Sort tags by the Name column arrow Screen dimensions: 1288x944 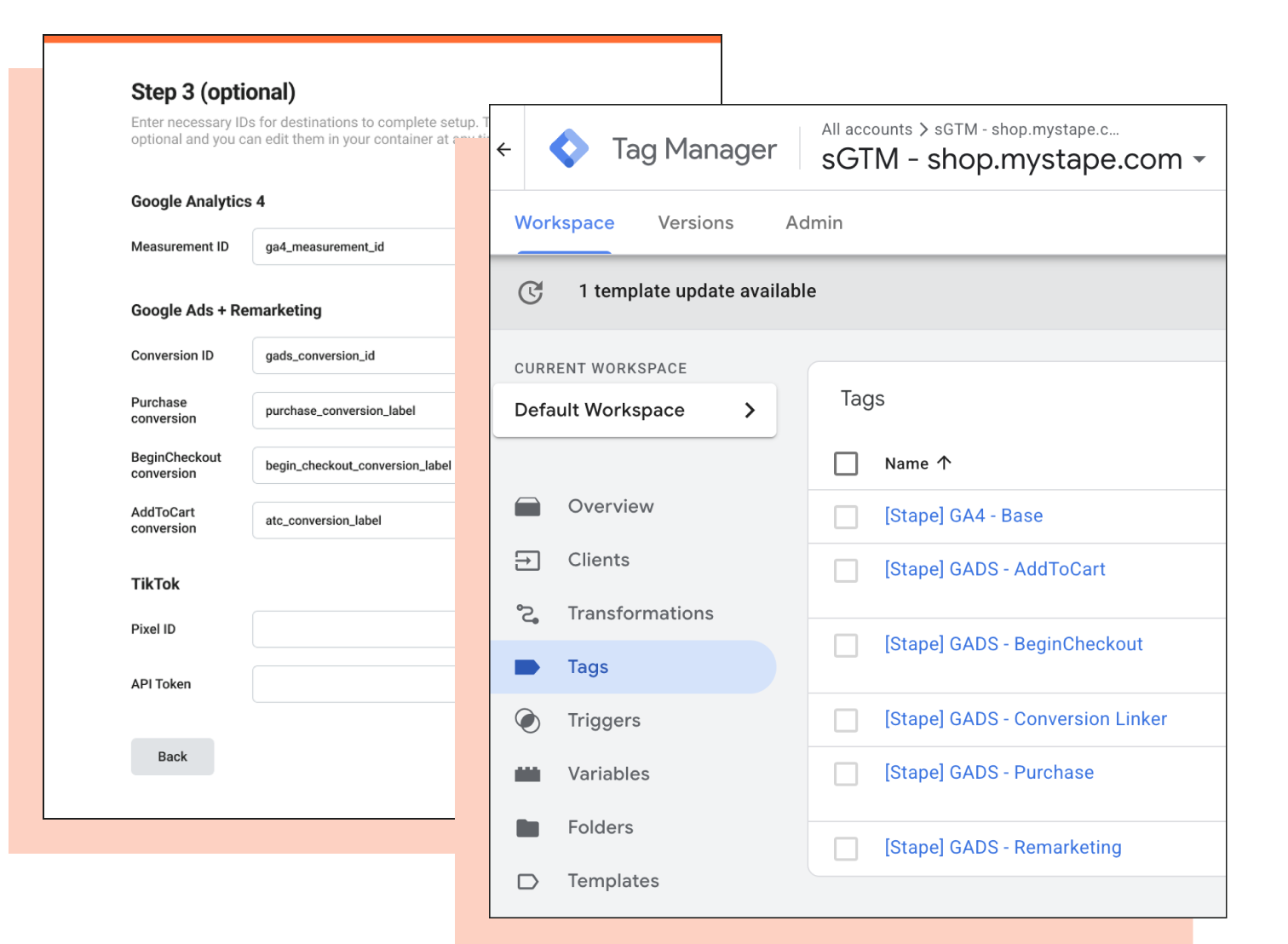[x=944, y=463]
